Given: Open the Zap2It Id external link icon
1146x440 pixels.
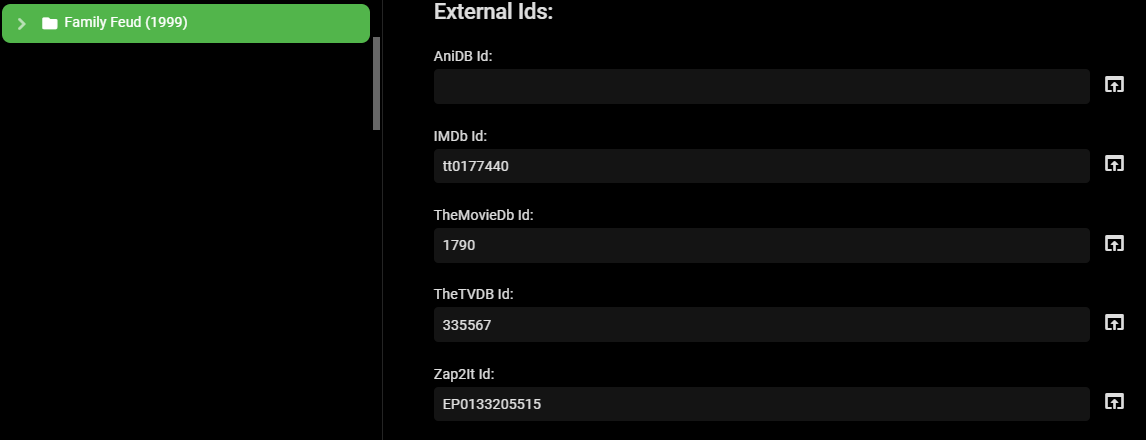Looking at the screenshot, I should (1114, 401).
